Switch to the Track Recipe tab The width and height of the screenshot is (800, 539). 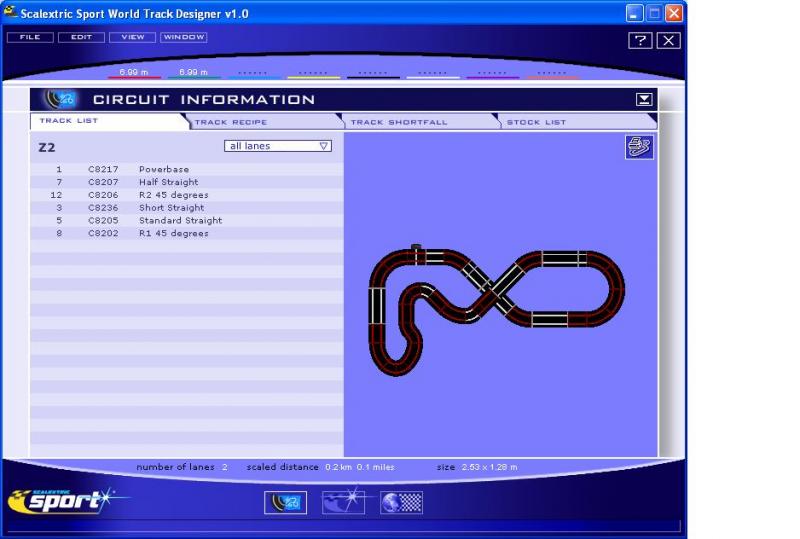click(231, 122)
